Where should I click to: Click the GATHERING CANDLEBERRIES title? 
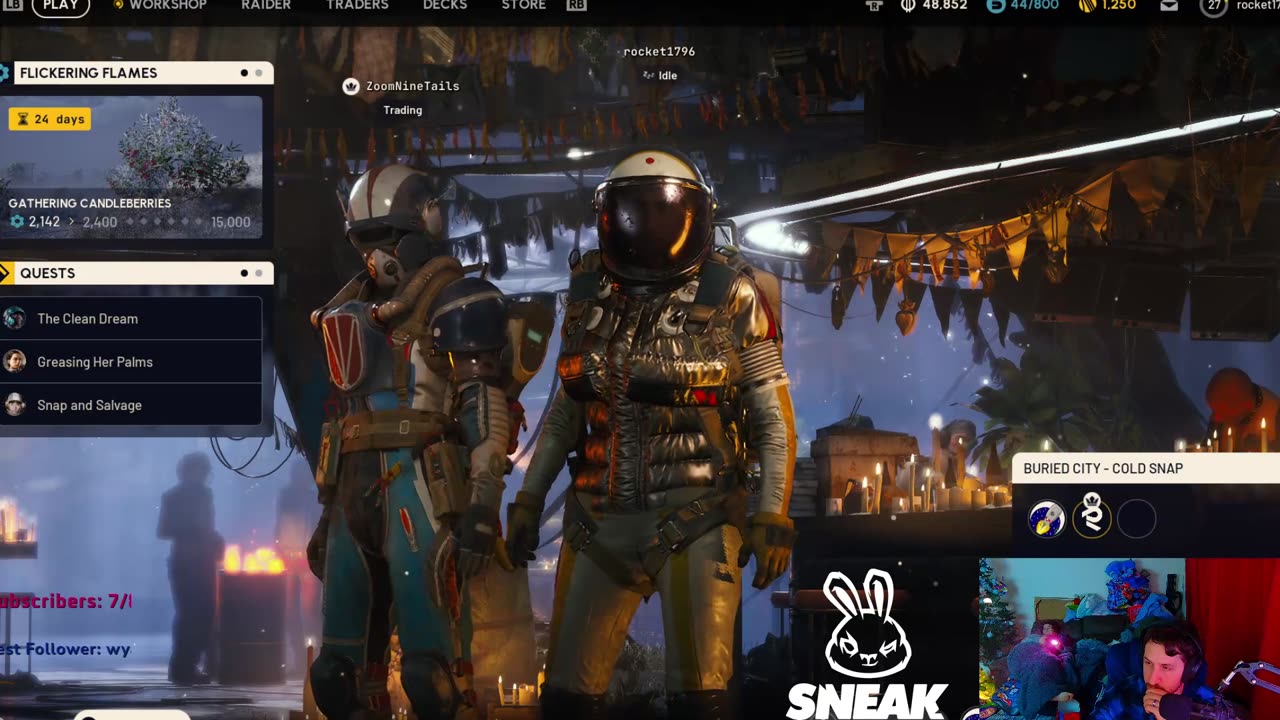click(x=90, y=203)
